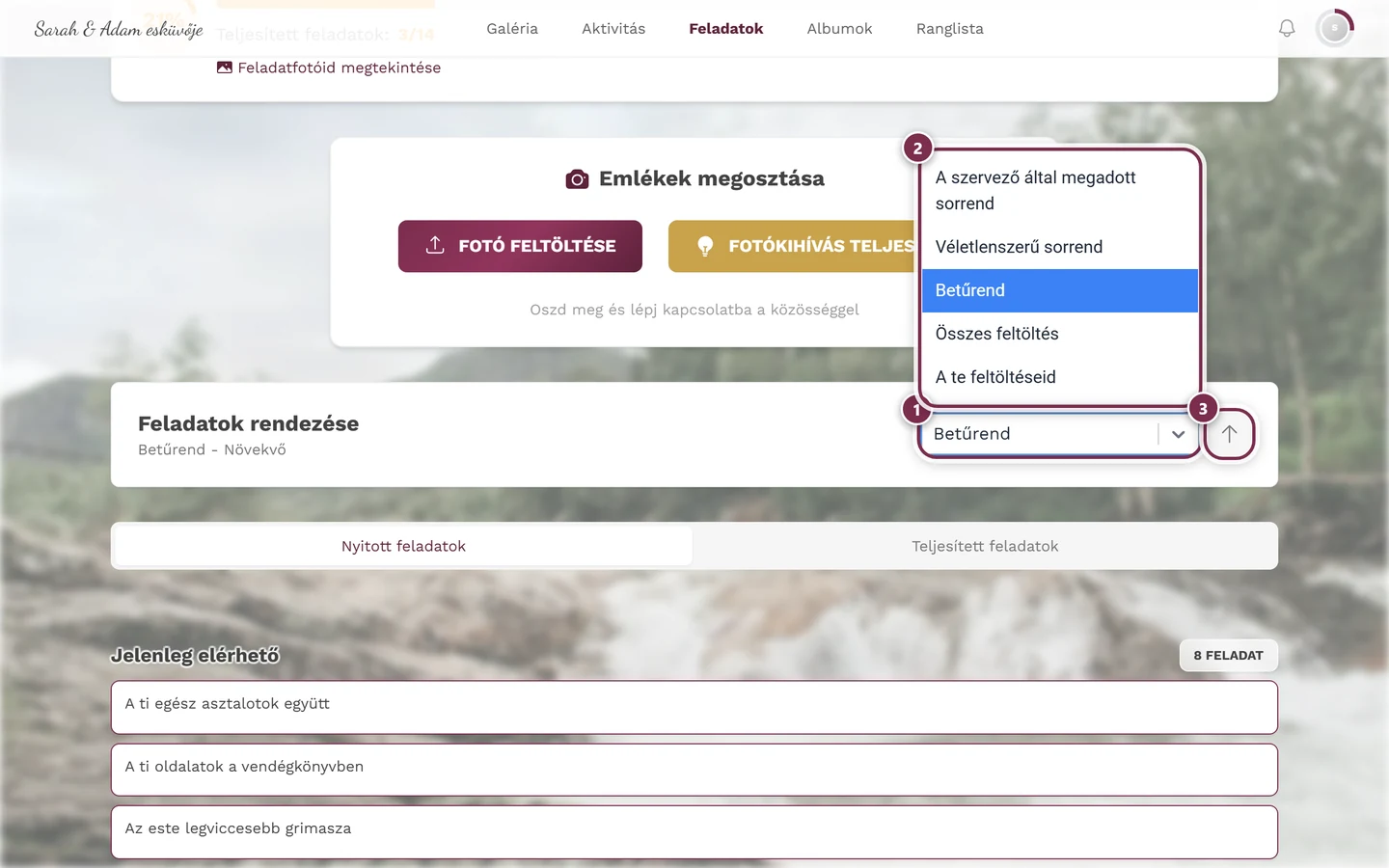This screenshot has width=1389, height=868.
Task: Click the Fotókihívás teljesítése button
Action: (791, 246)
